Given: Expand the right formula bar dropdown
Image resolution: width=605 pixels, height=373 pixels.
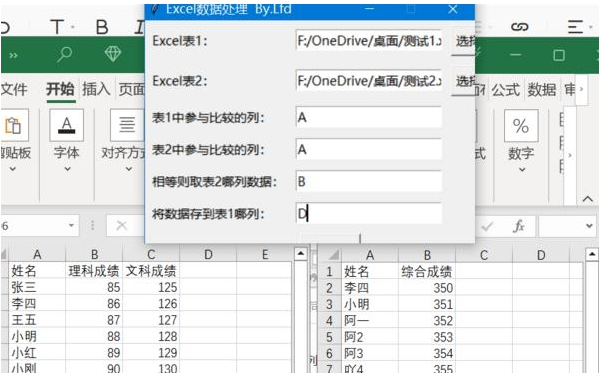Looking at the screenshot, I should tap(589, 226).
